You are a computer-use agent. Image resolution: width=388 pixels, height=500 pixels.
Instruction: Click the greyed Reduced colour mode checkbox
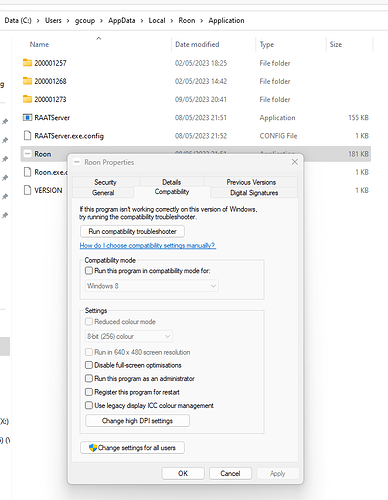(89, 322)
